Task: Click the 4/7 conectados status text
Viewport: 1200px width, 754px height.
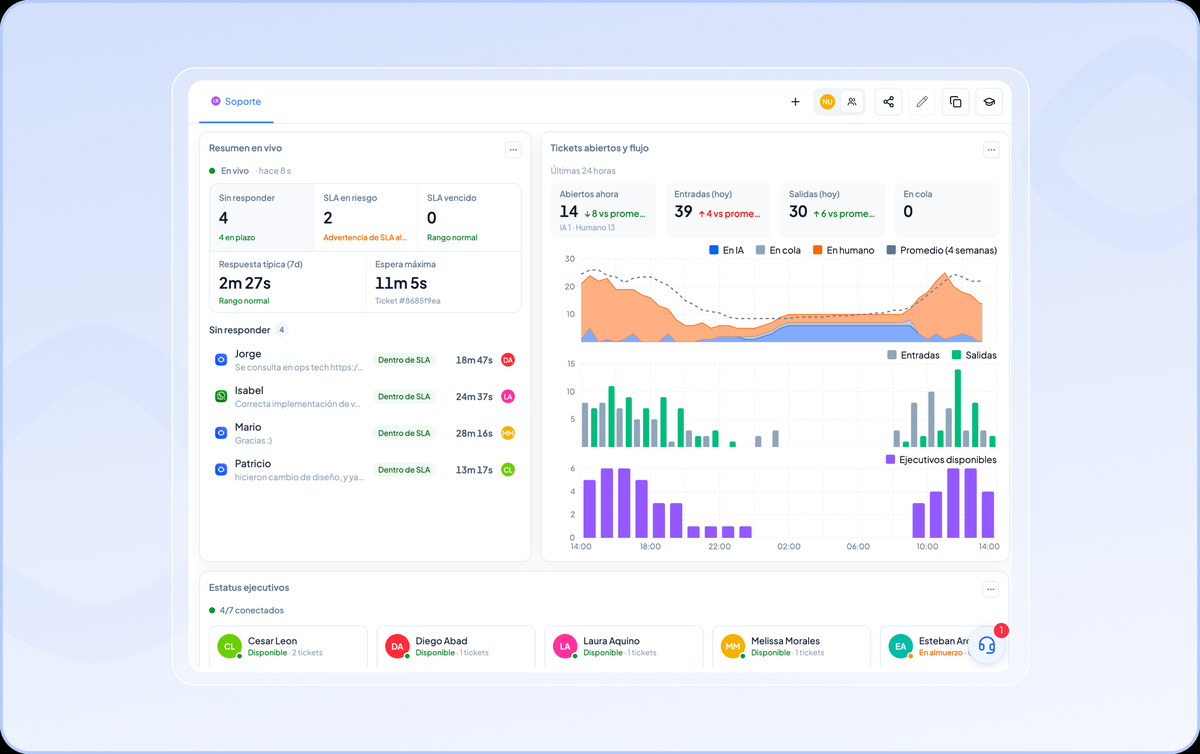Action: [252, 610]
